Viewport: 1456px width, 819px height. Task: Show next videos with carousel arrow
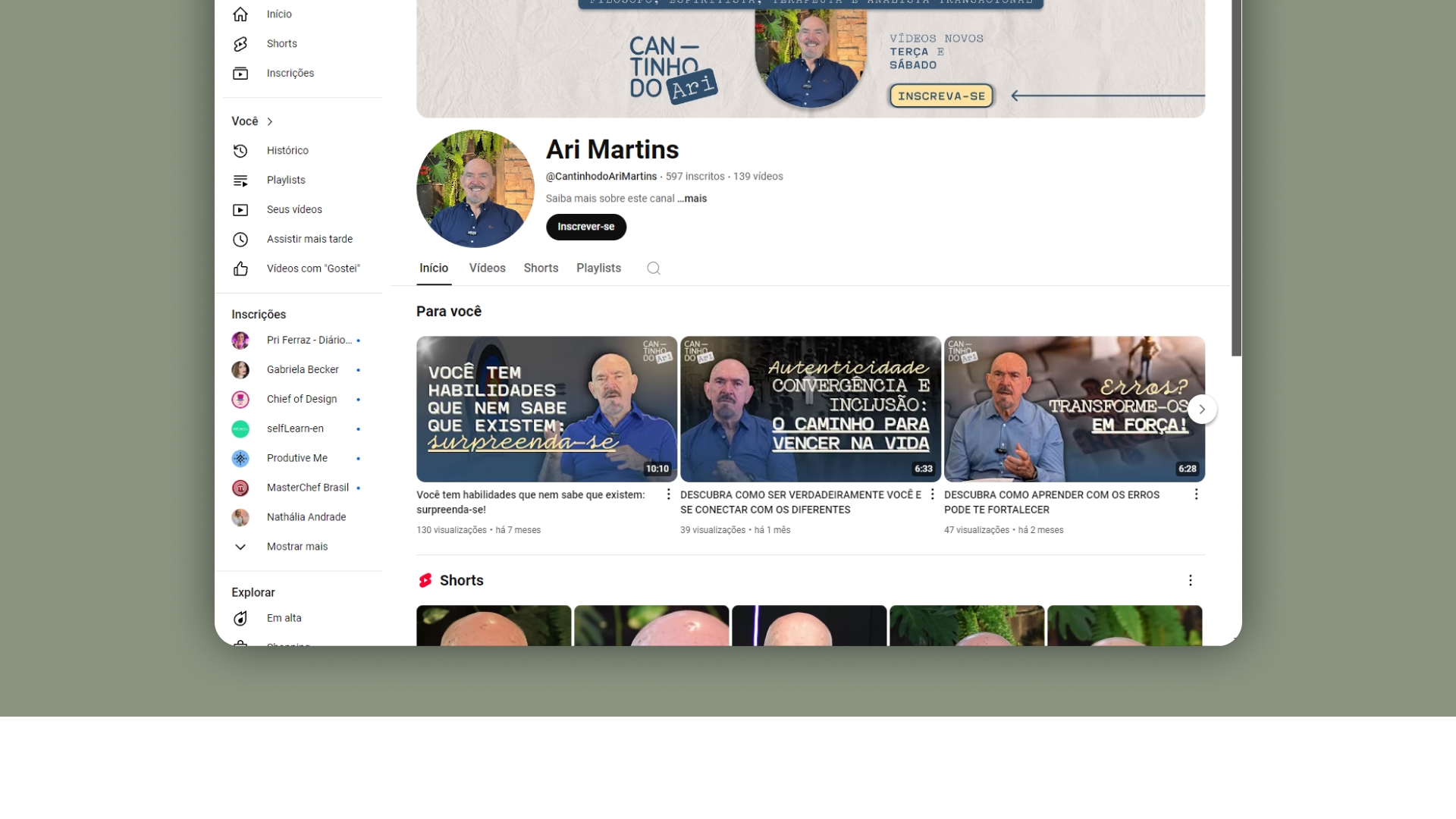coord(1202,409)
